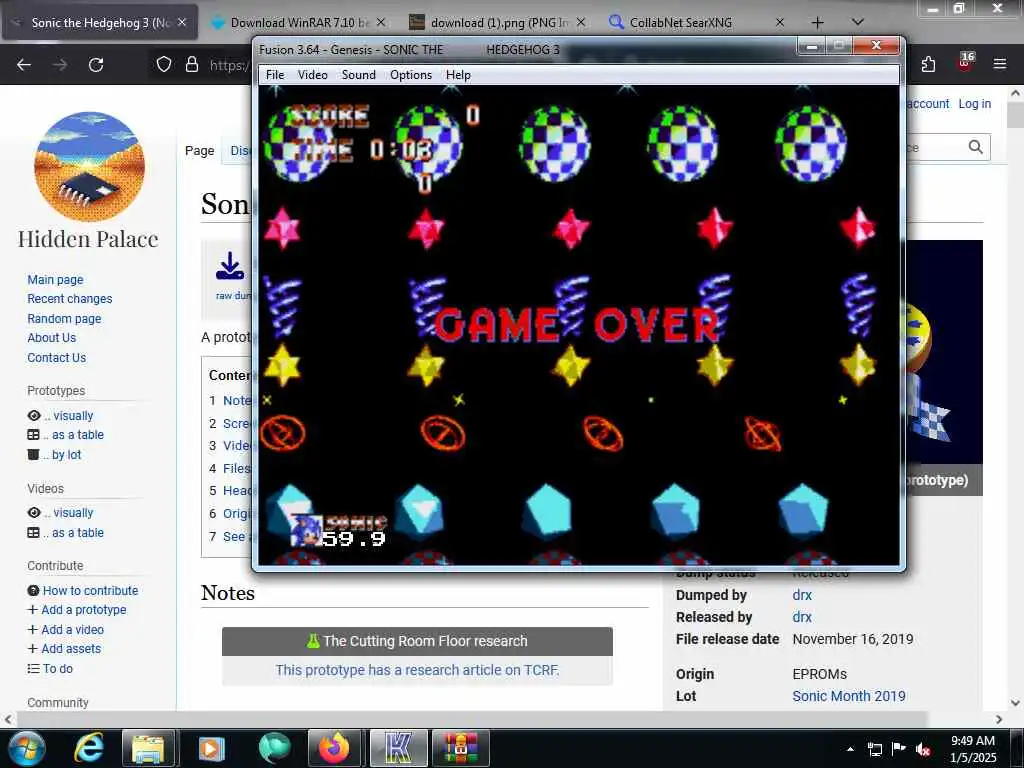Open About Us link

pyautogui.click(x=52, y=338)
